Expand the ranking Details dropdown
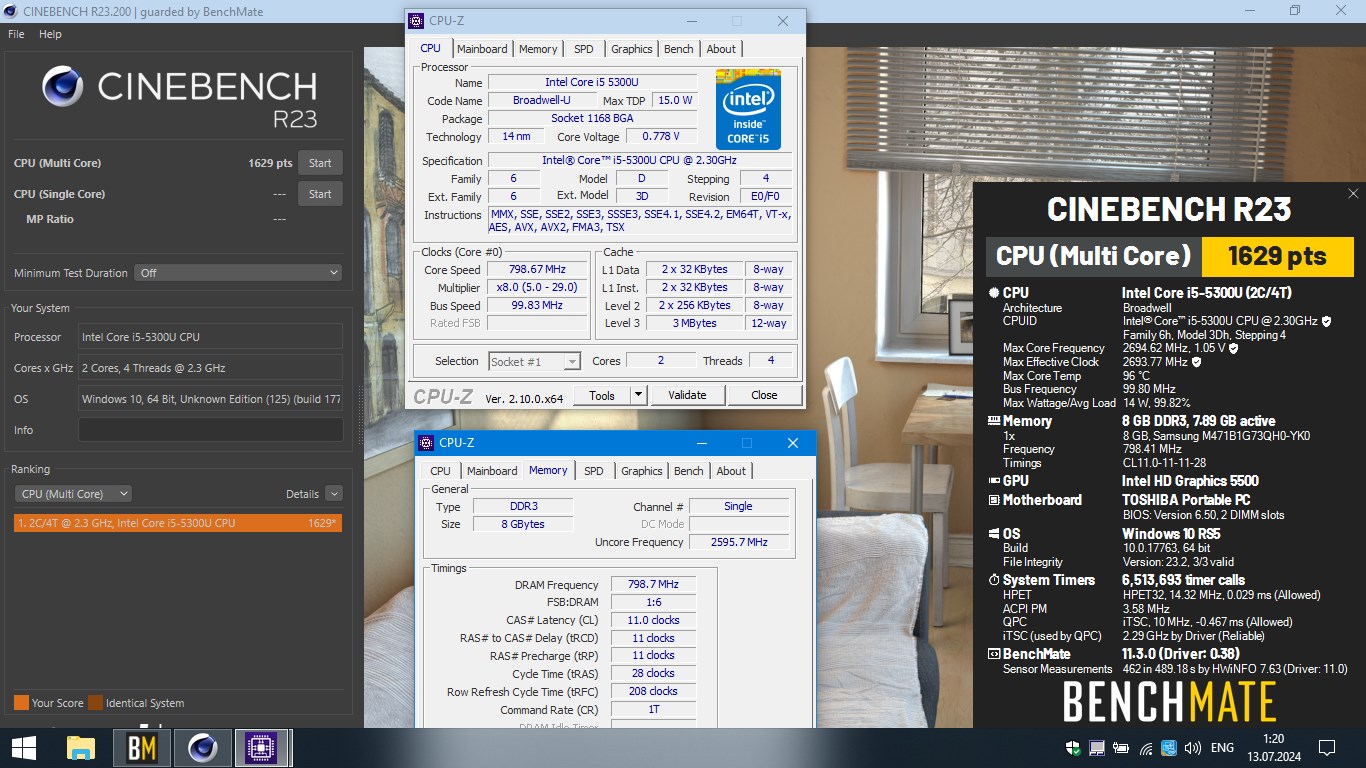The height and width of the screenshot is (768, 1366). [x=333, y=494]
